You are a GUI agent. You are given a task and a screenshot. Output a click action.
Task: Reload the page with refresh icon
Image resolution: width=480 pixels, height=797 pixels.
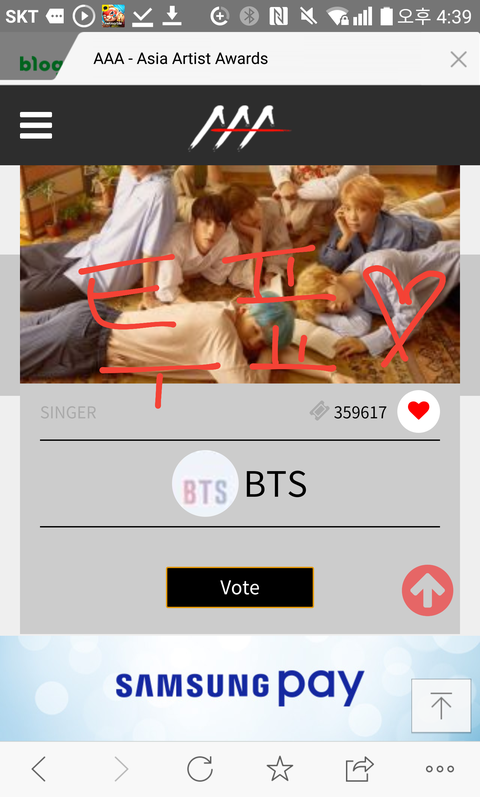pyautogui.click(x=200, y=769)
